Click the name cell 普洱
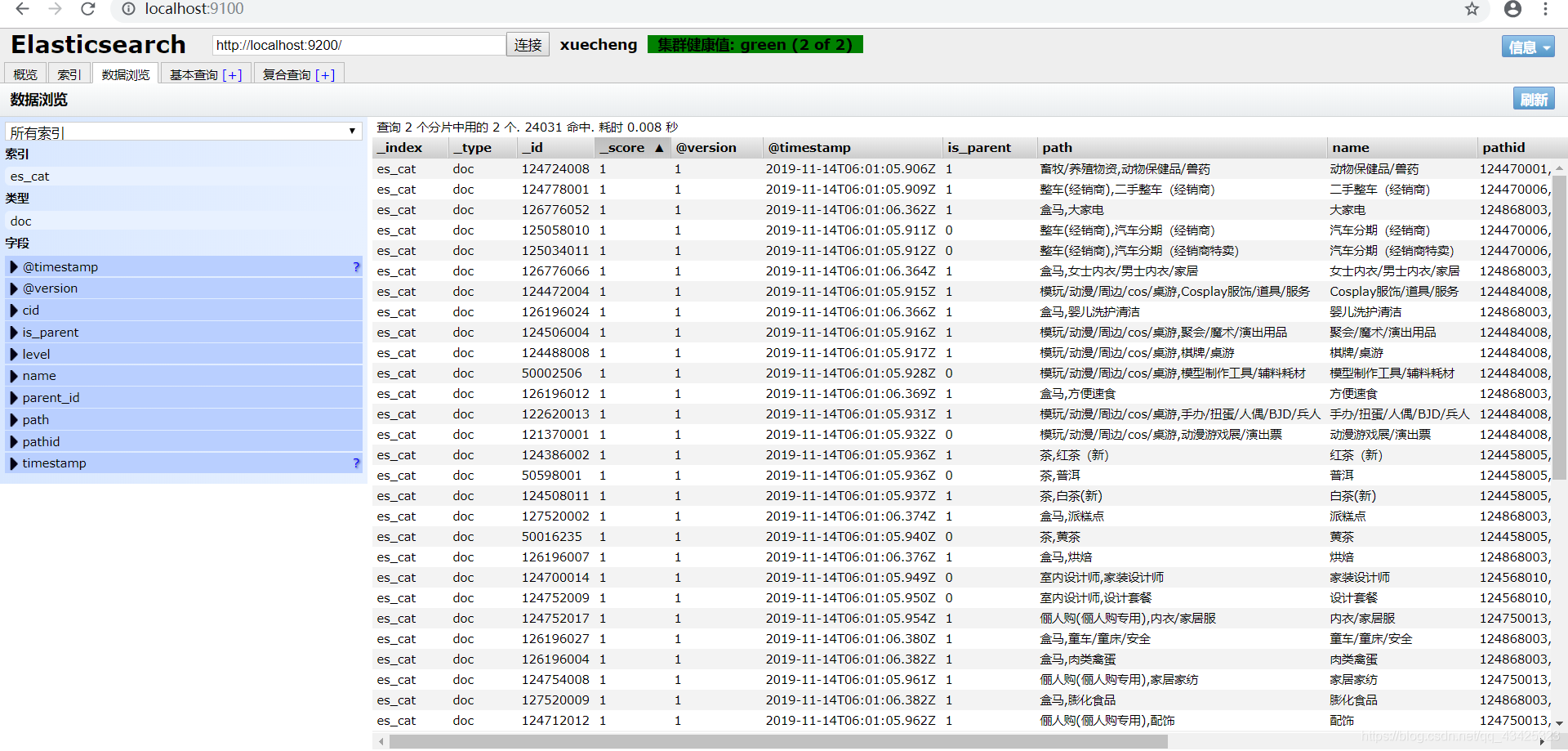The width and height of the screenshot is (1568, 751). 1342,476
